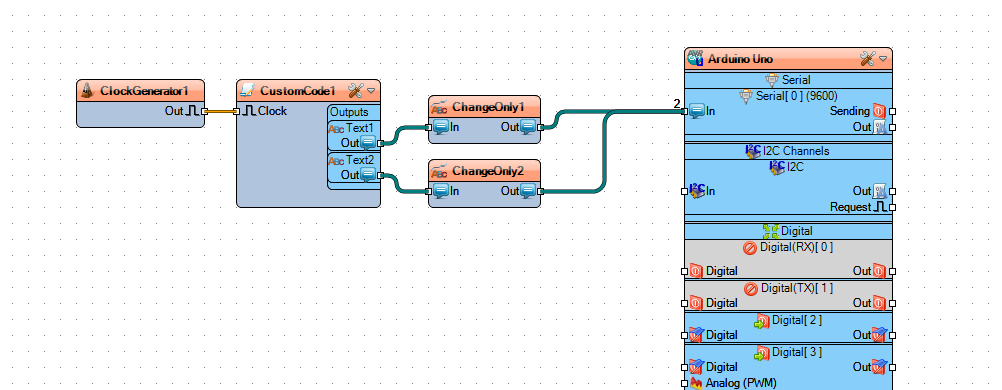The width and height of the screenshot is (1002, 390).
Task: Select the I2C Out pin icon
Action: (879, 191)
